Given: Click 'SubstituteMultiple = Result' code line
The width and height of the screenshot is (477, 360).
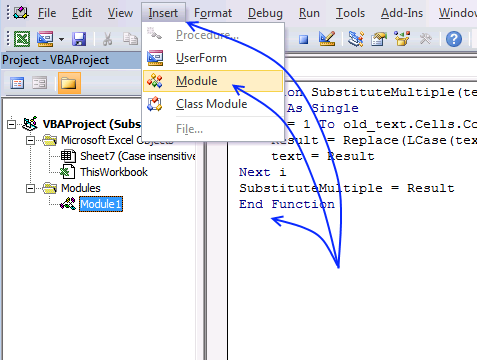Looking at the screenshot, I should 347,188.
